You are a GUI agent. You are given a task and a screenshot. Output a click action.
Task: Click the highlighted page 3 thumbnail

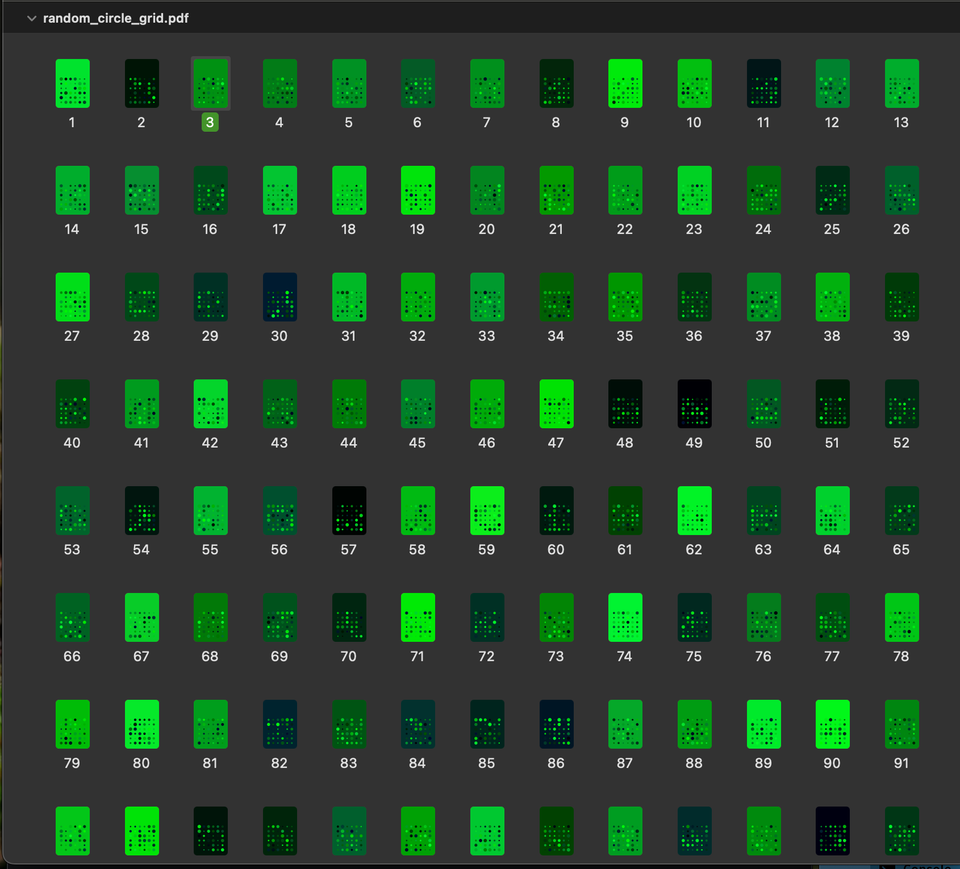pyautogui.click(x=210, y=83)
